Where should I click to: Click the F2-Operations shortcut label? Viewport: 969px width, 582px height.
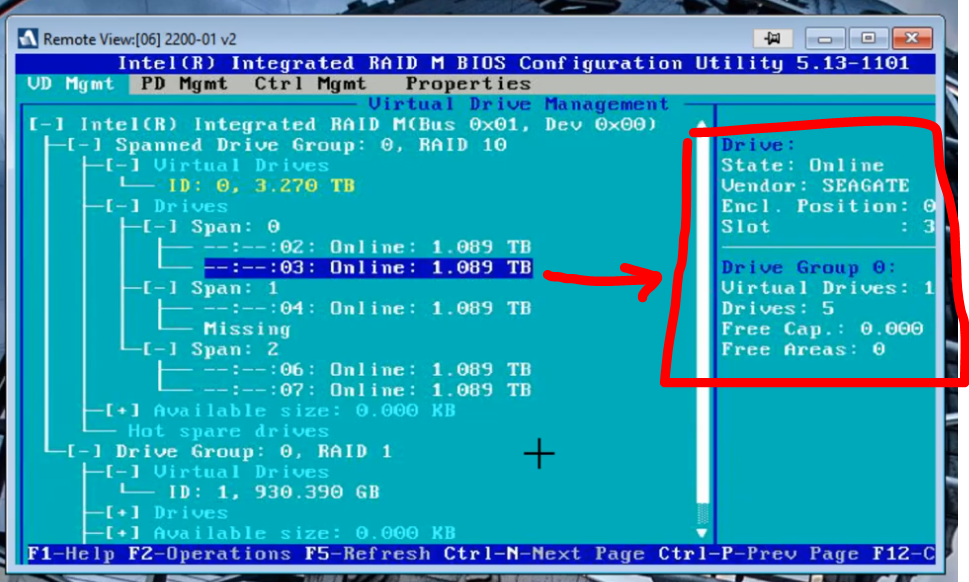click(209, 554)
